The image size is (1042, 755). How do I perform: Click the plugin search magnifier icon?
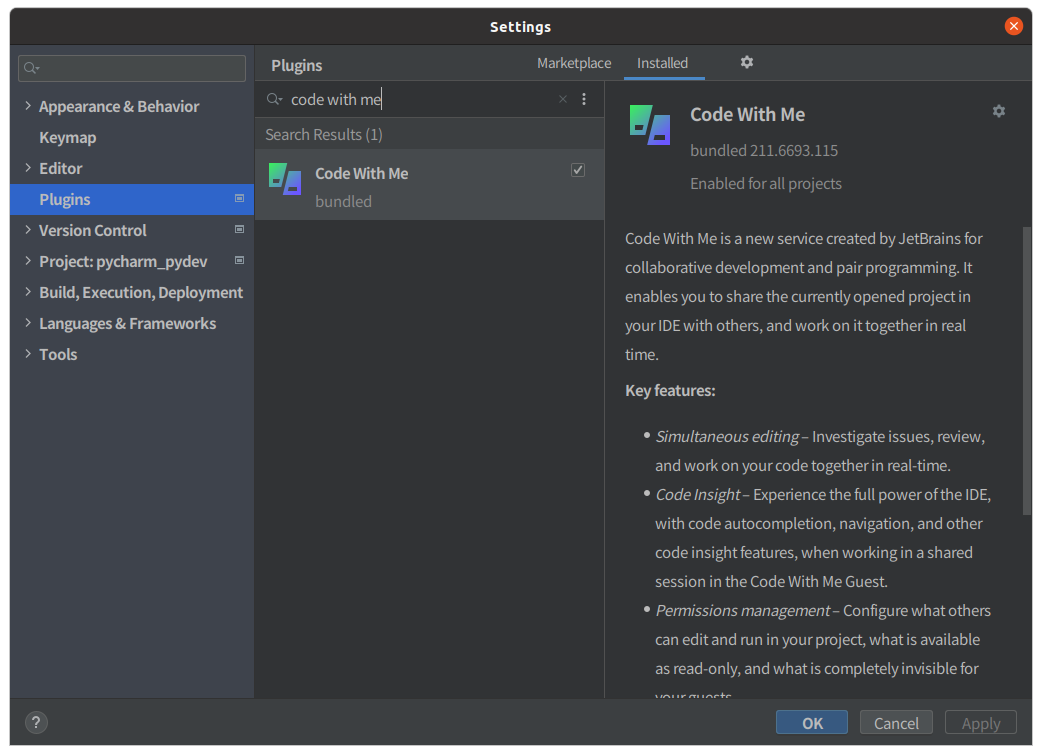pyautogui.click(x=274, y=99)
